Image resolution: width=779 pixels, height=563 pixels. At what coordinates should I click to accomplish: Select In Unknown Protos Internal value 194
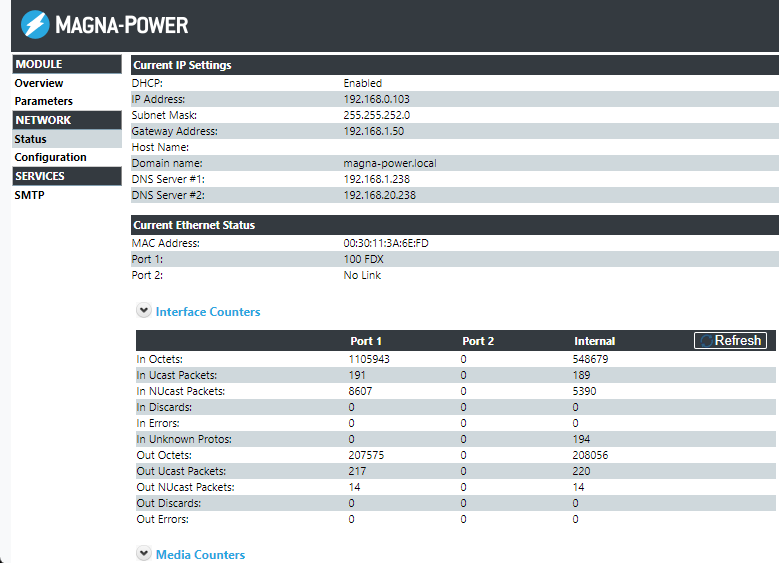click(x=581, y=439)
